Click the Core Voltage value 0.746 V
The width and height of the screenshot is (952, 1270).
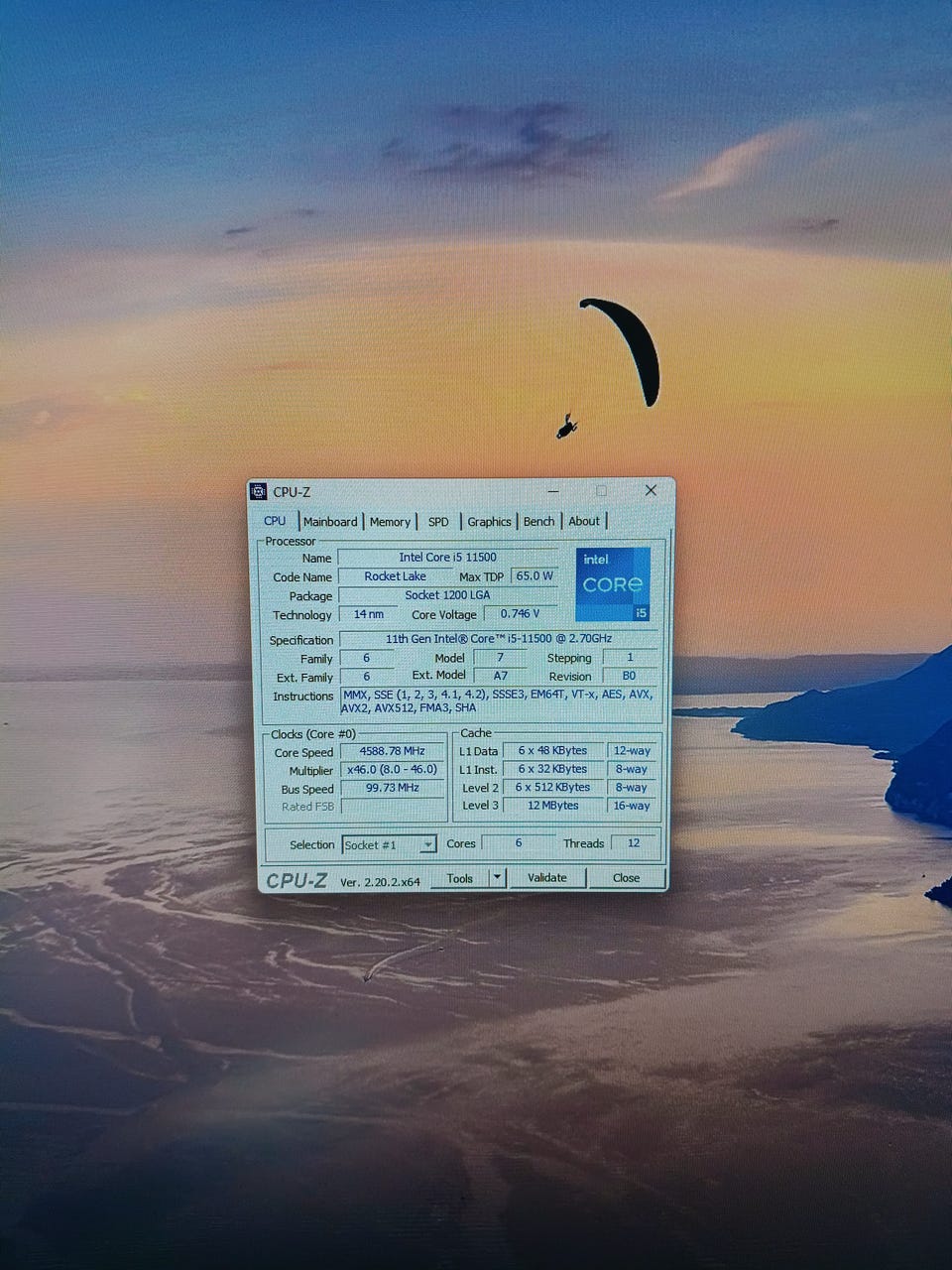tap(521, 614)
